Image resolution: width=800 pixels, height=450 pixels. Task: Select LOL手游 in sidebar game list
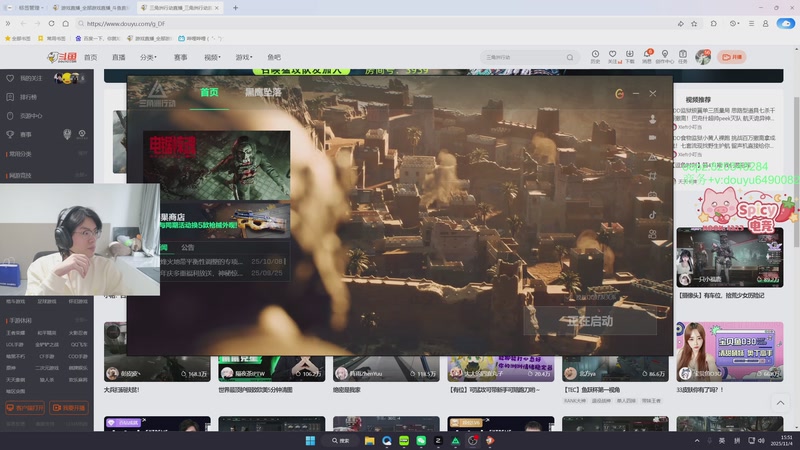[x=15, y=344]
